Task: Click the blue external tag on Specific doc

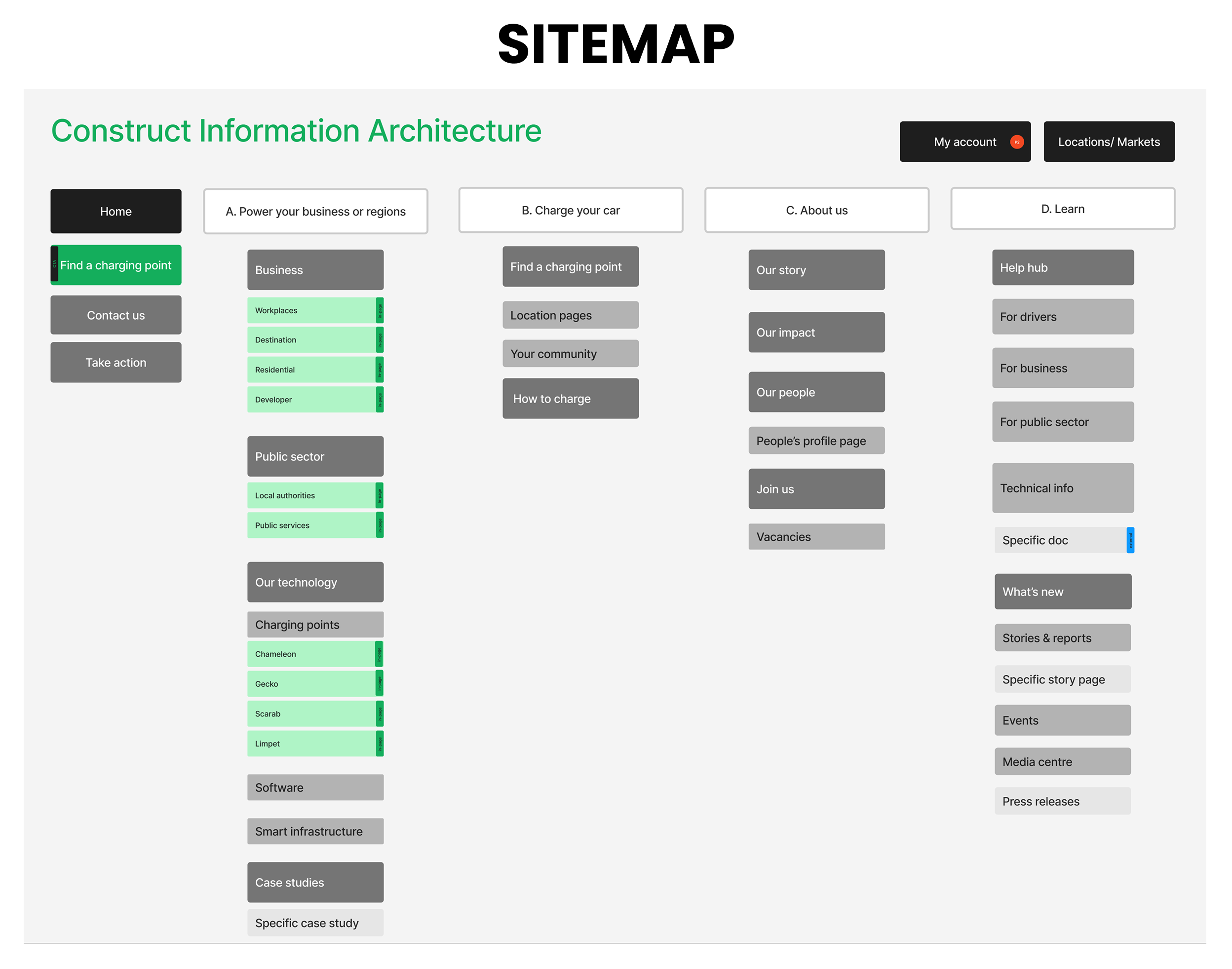Action: (1130, 540)
